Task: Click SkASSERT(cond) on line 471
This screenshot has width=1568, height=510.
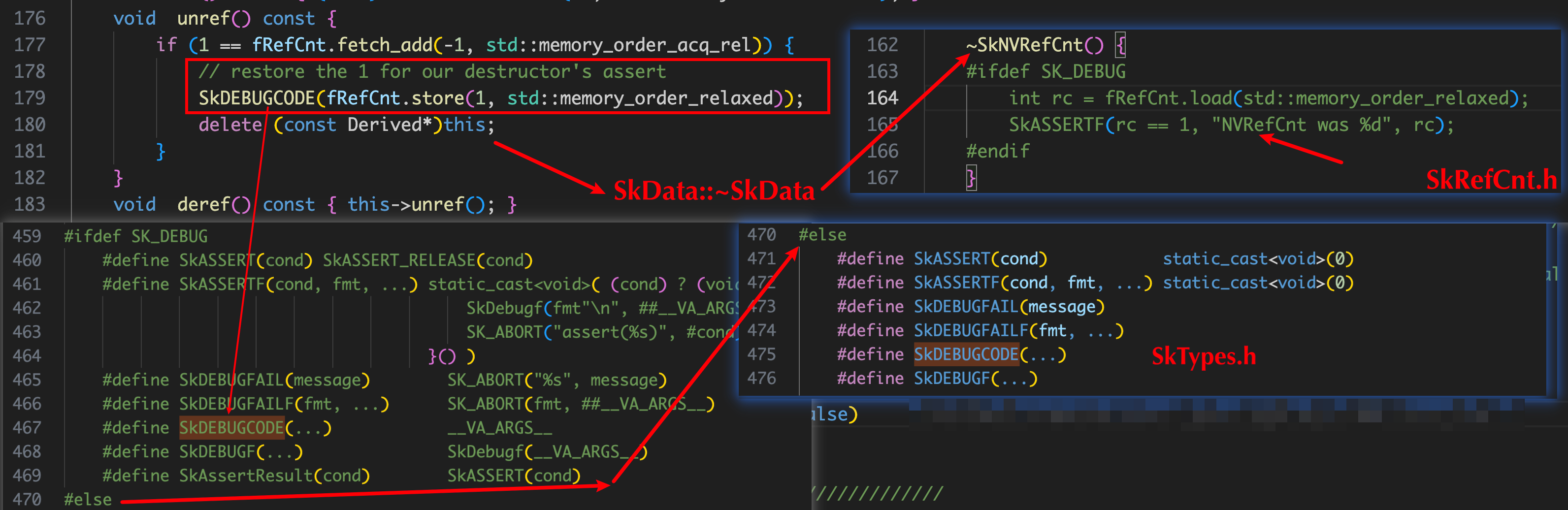Action: (x=980, y=258)
